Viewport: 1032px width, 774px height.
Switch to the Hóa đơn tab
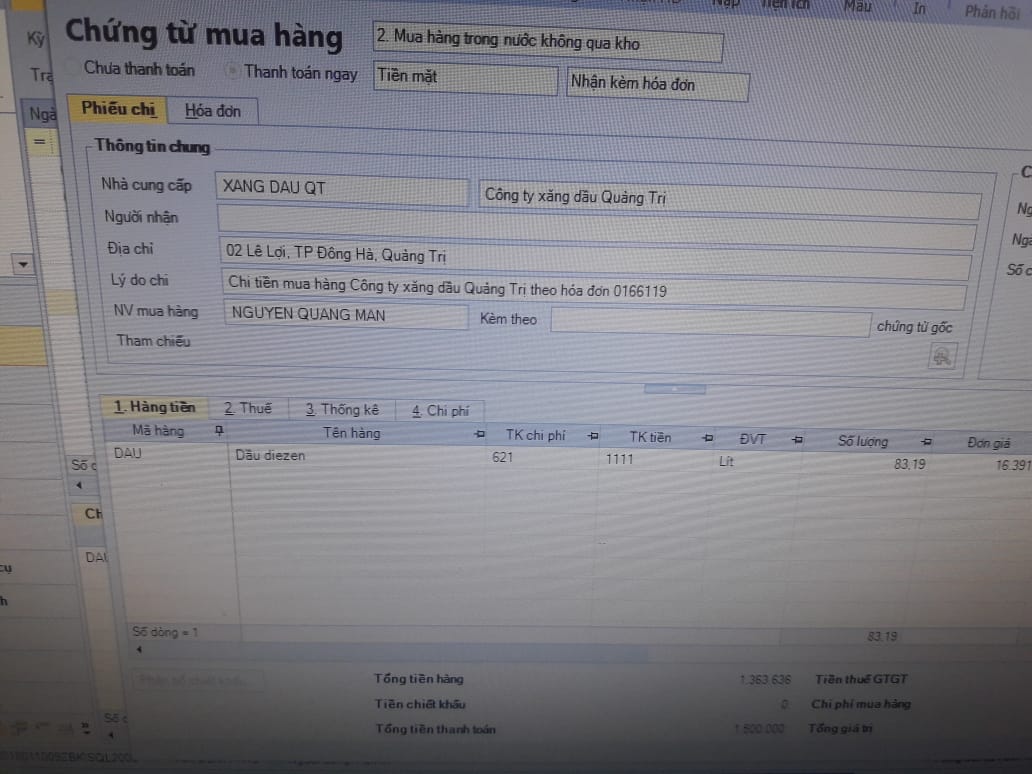pos(213,111)
